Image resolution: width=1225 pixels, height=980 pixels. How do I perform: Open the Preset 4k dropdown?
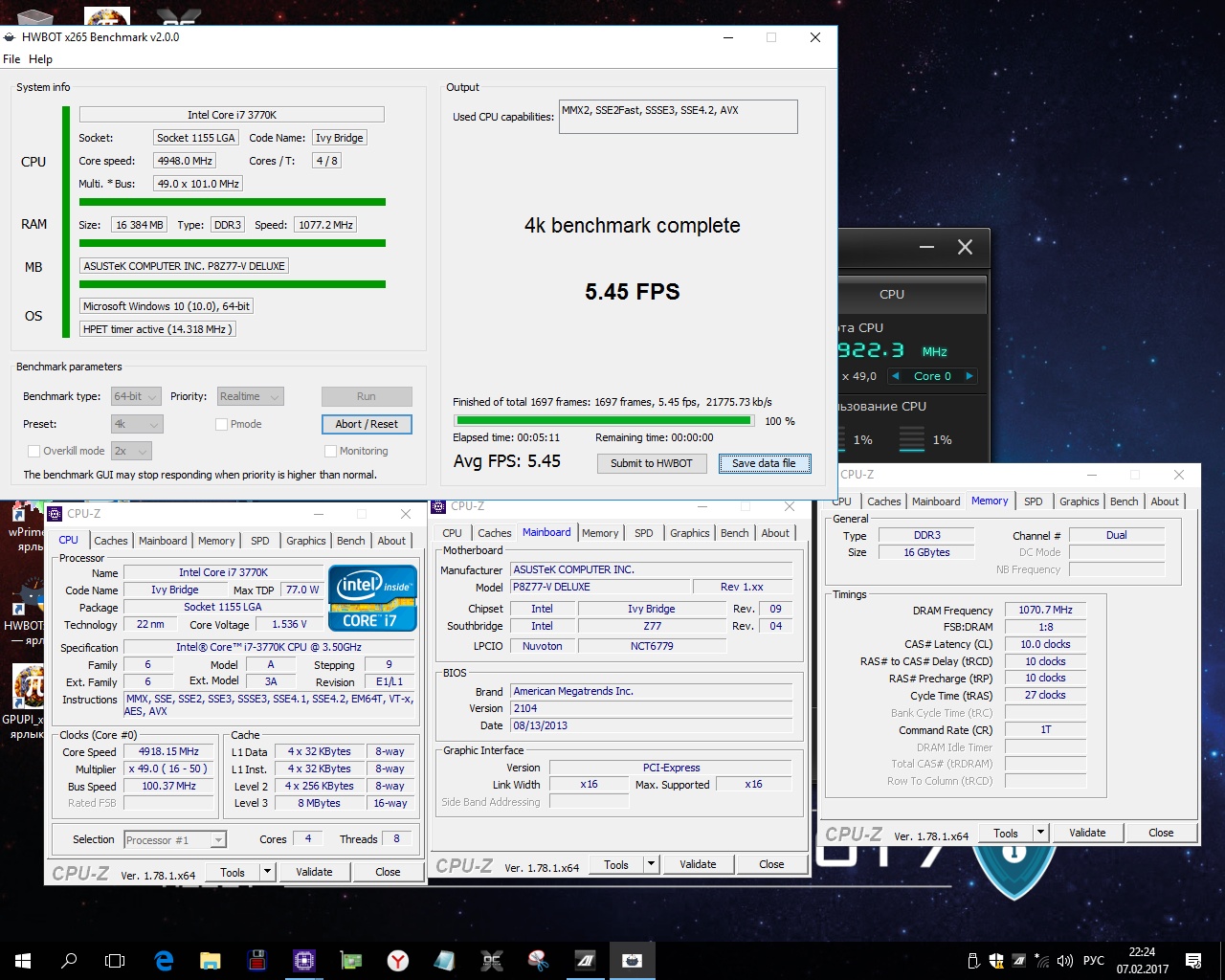click(x=137, y=424)
